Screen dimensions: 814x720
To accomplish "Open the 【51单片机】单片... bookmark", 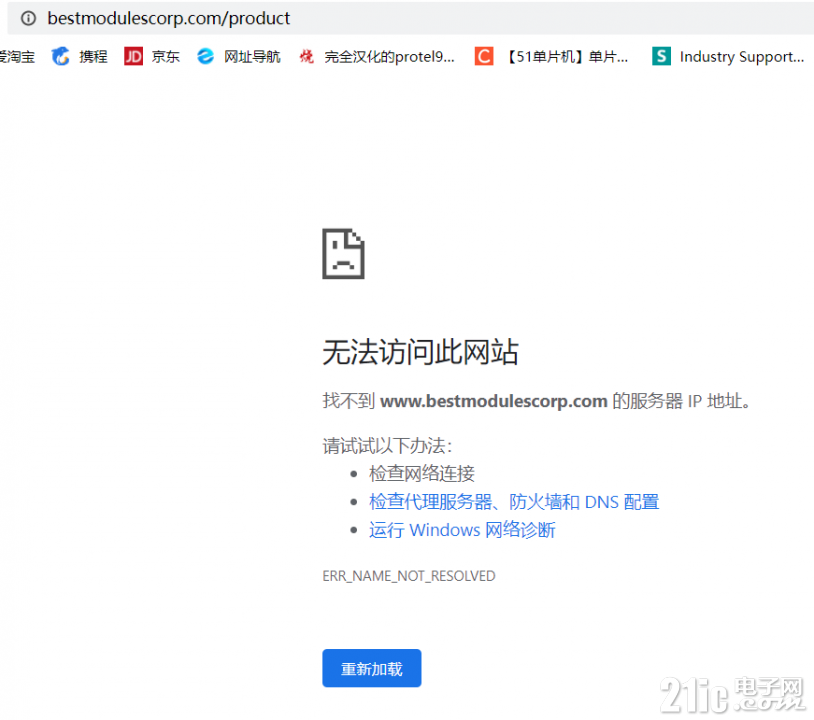I will click(x=566, y=57).
